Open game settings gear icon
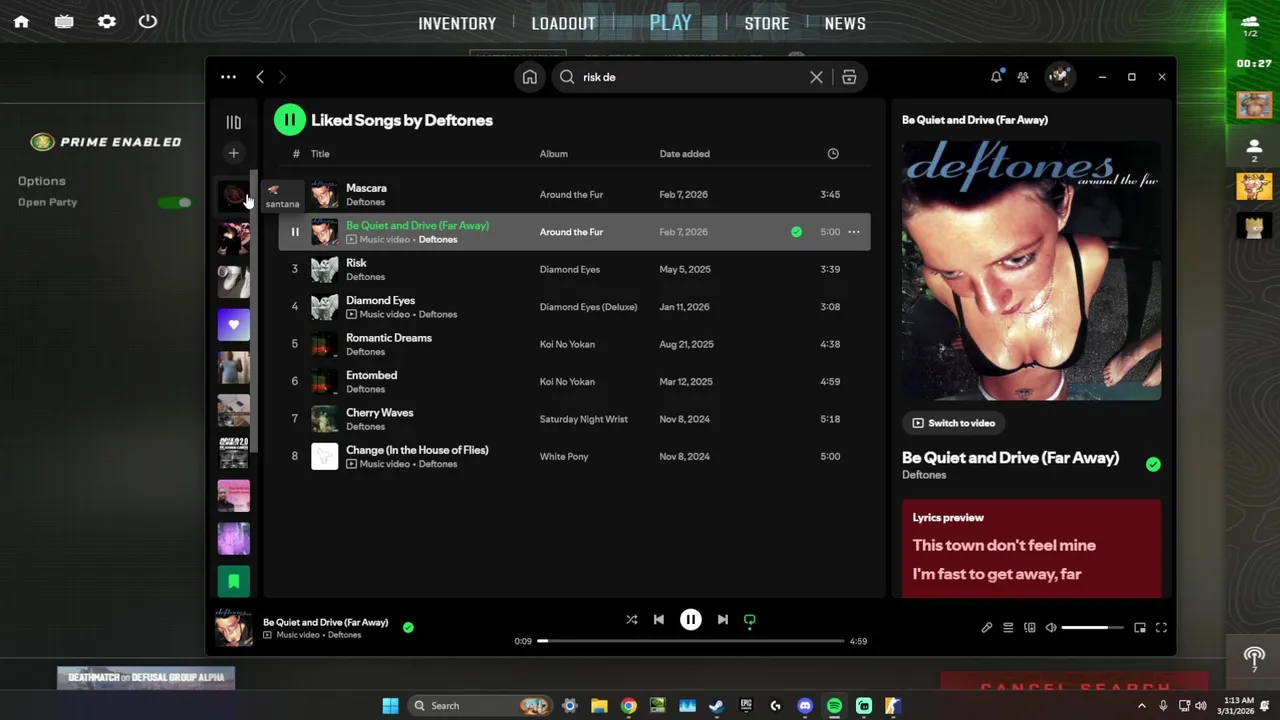The image size is (1280, 720). [107, 21]
